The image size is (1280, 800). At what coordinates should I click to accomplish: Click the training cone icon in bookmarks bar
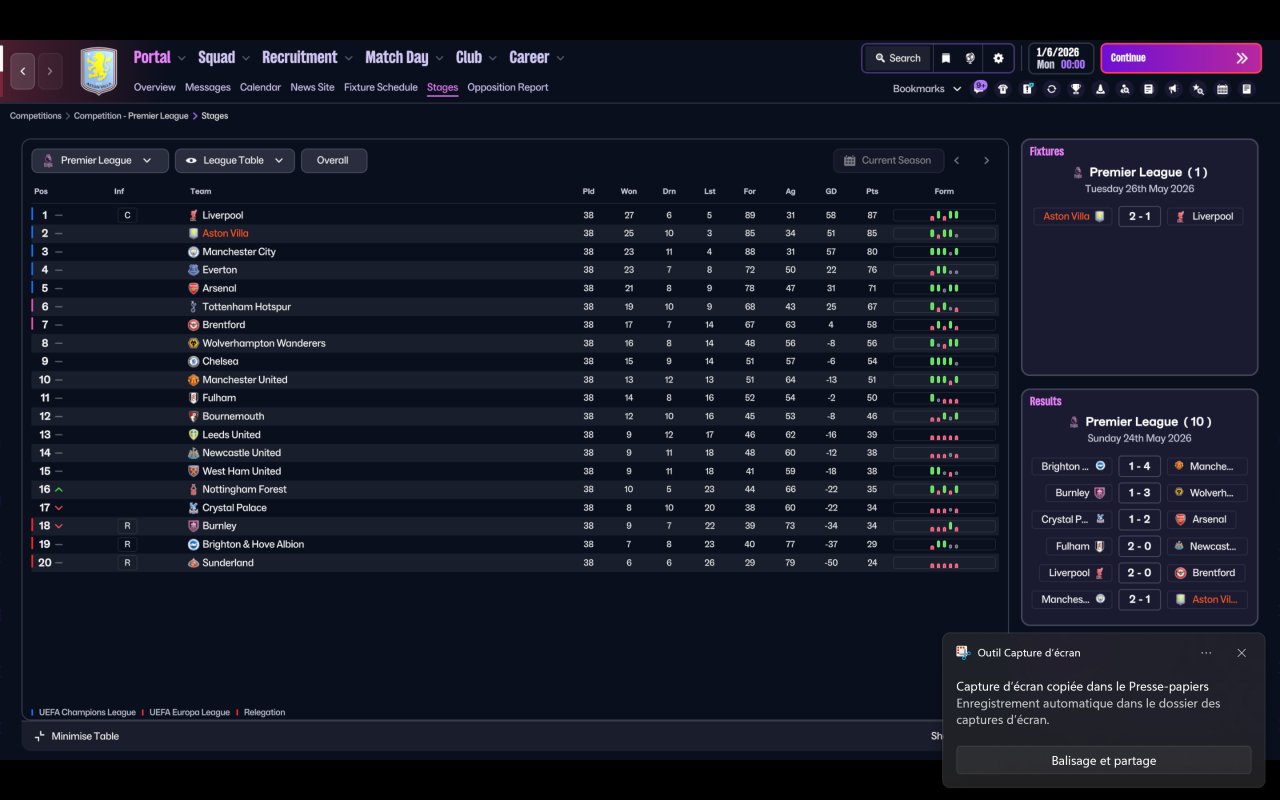1100,89
